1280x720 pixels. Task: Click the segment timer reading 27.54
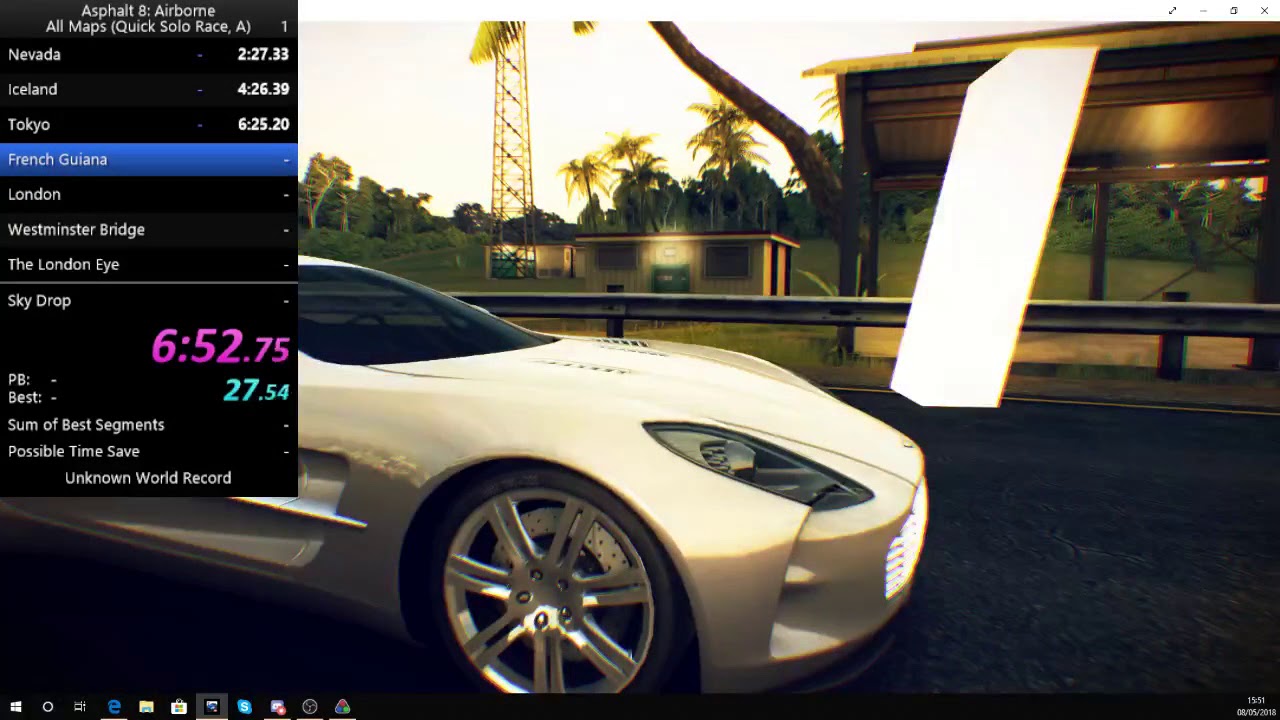click(256, 390)
